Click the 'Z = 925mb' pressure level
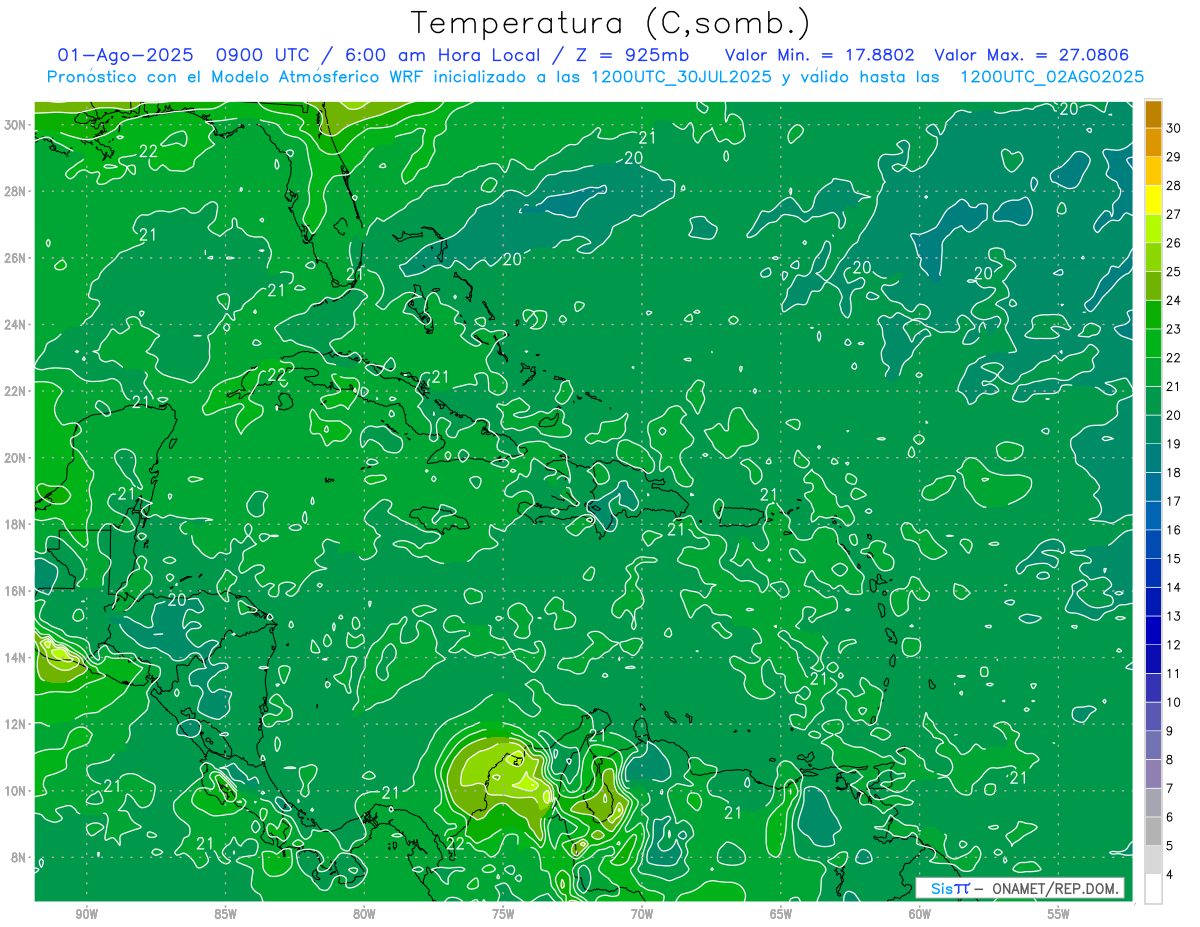Image resolution: width=1200 pixels, height=927 pixels. click(x=632, y=56)
